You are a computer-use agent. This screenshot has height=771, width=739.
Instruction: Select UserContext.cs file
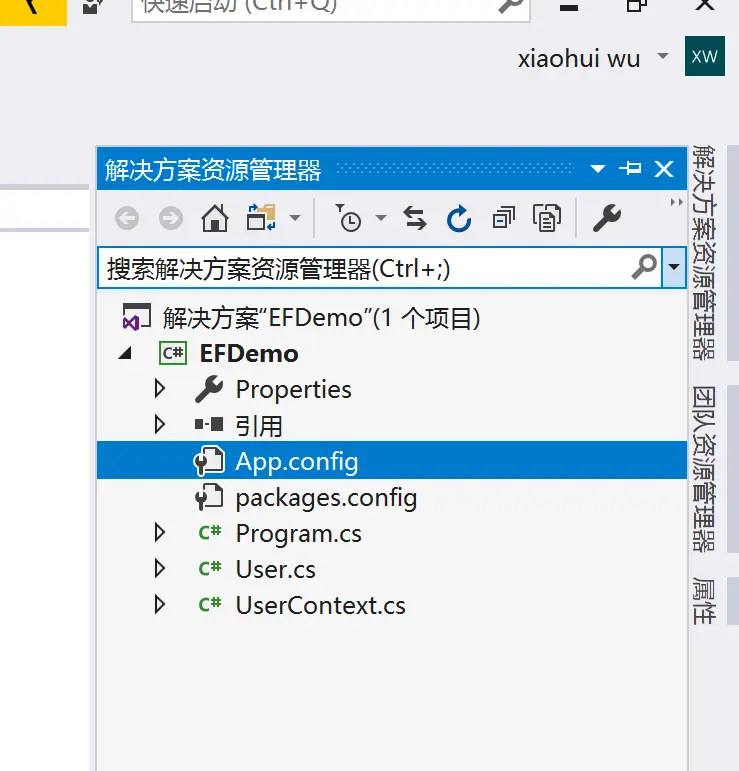click(321, 605)
